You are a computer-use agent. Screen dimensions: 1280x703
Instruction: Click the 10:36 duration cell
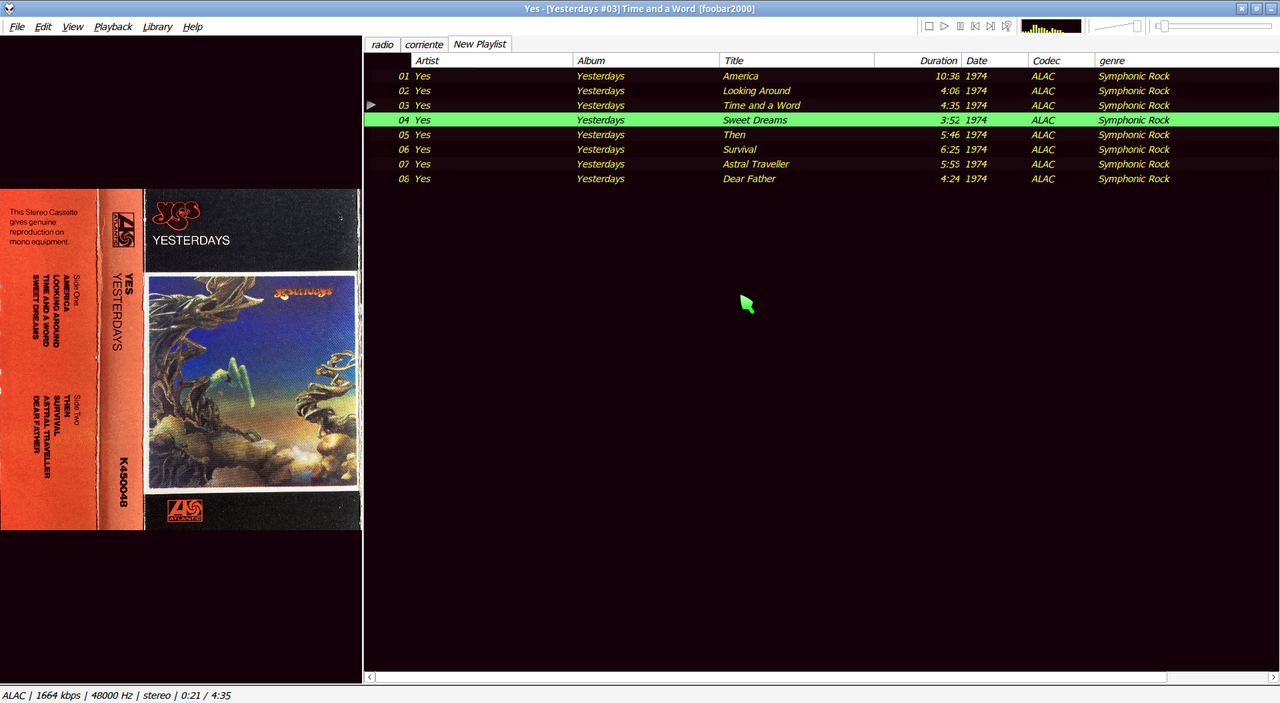click(947, 76)
